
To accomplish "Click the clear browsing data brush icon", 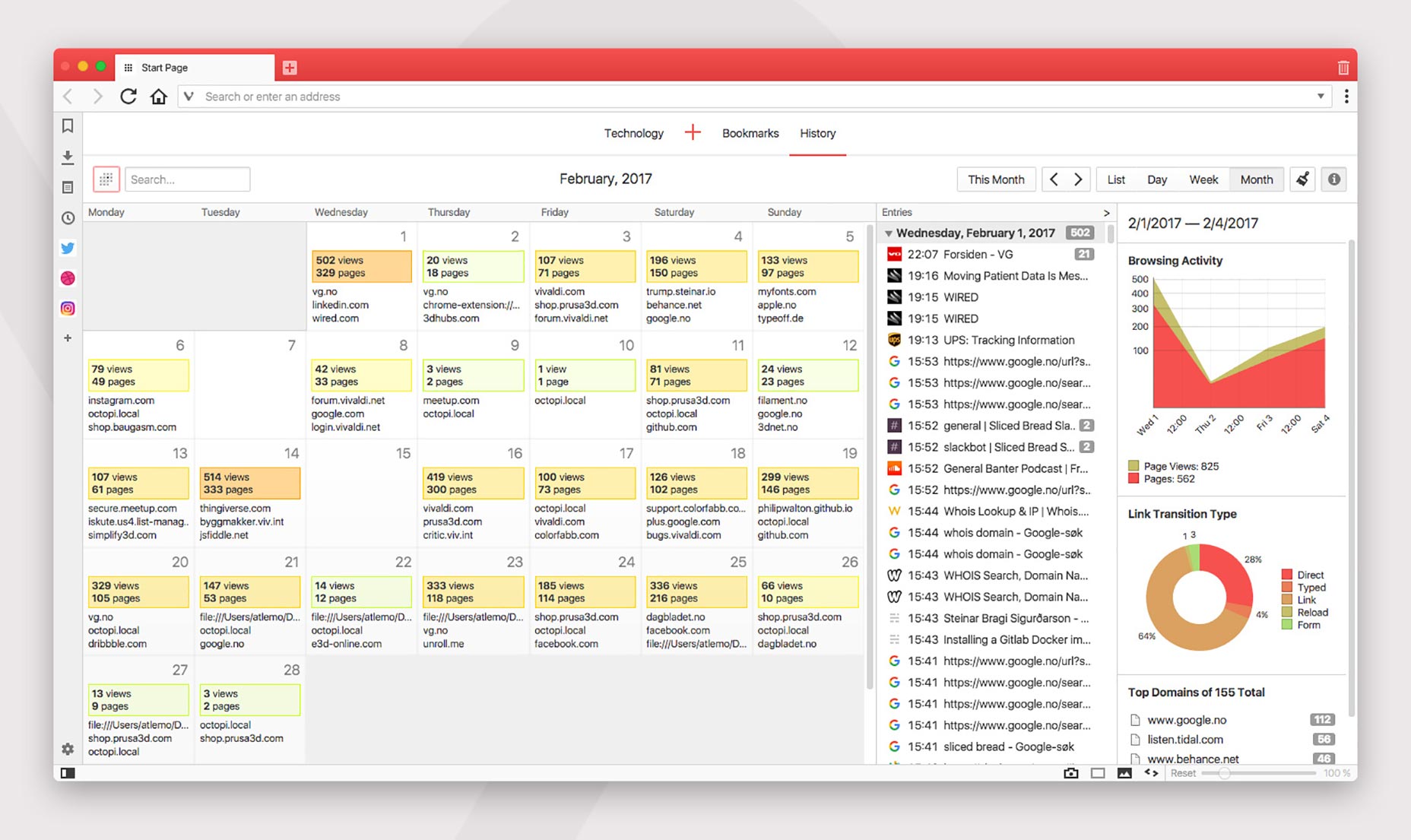I will [1302, 179].
